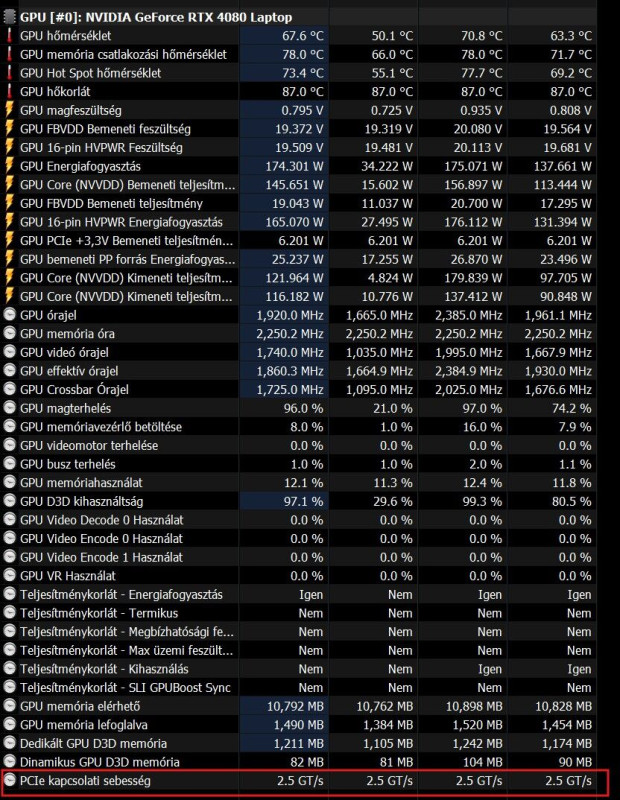The height and width of the screenshot is (800, 620).
Task: Click lightning icon beside GPU 16-pin HVPWR Energiafogyasztás
Action: (9, 222)
